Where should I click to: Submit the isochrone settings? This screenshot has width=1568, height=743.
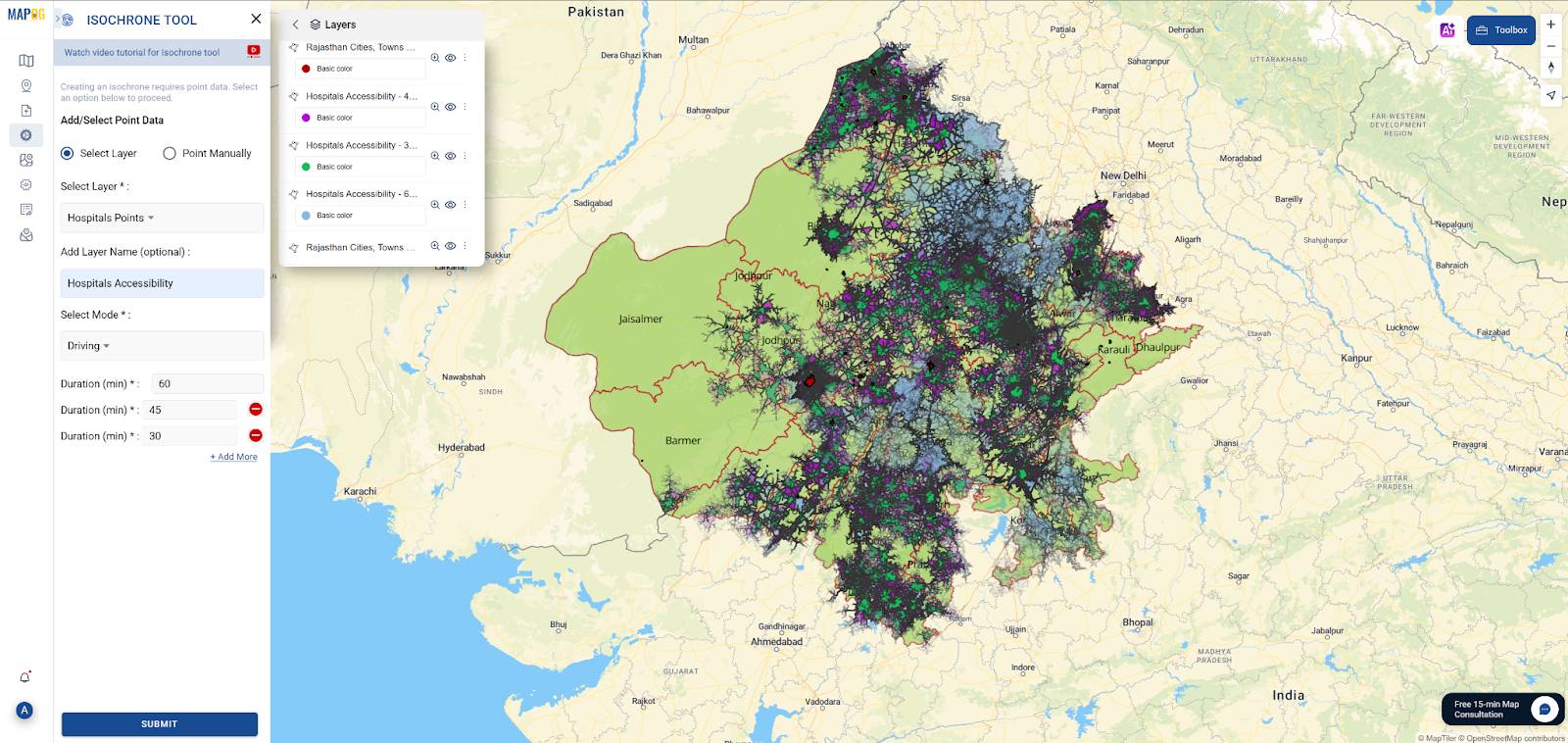click(x=160, y=724)
